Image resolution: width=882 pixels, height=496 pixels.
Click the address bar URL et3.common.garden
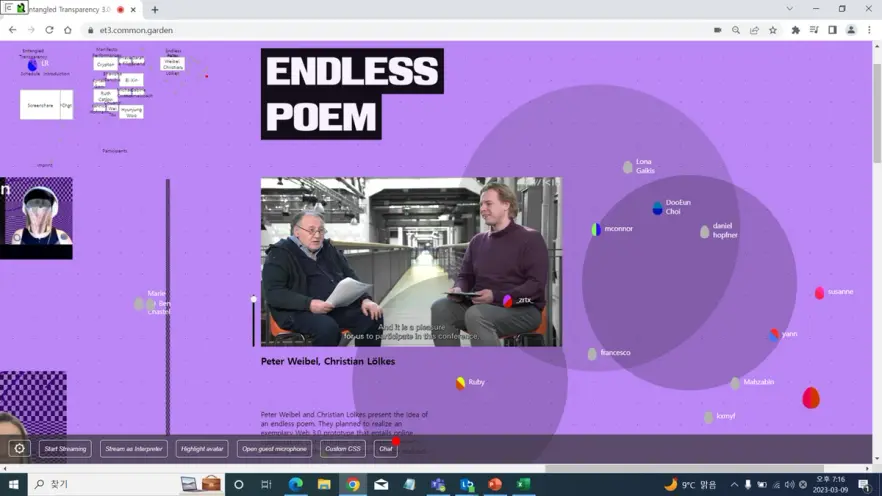point(136,30)
